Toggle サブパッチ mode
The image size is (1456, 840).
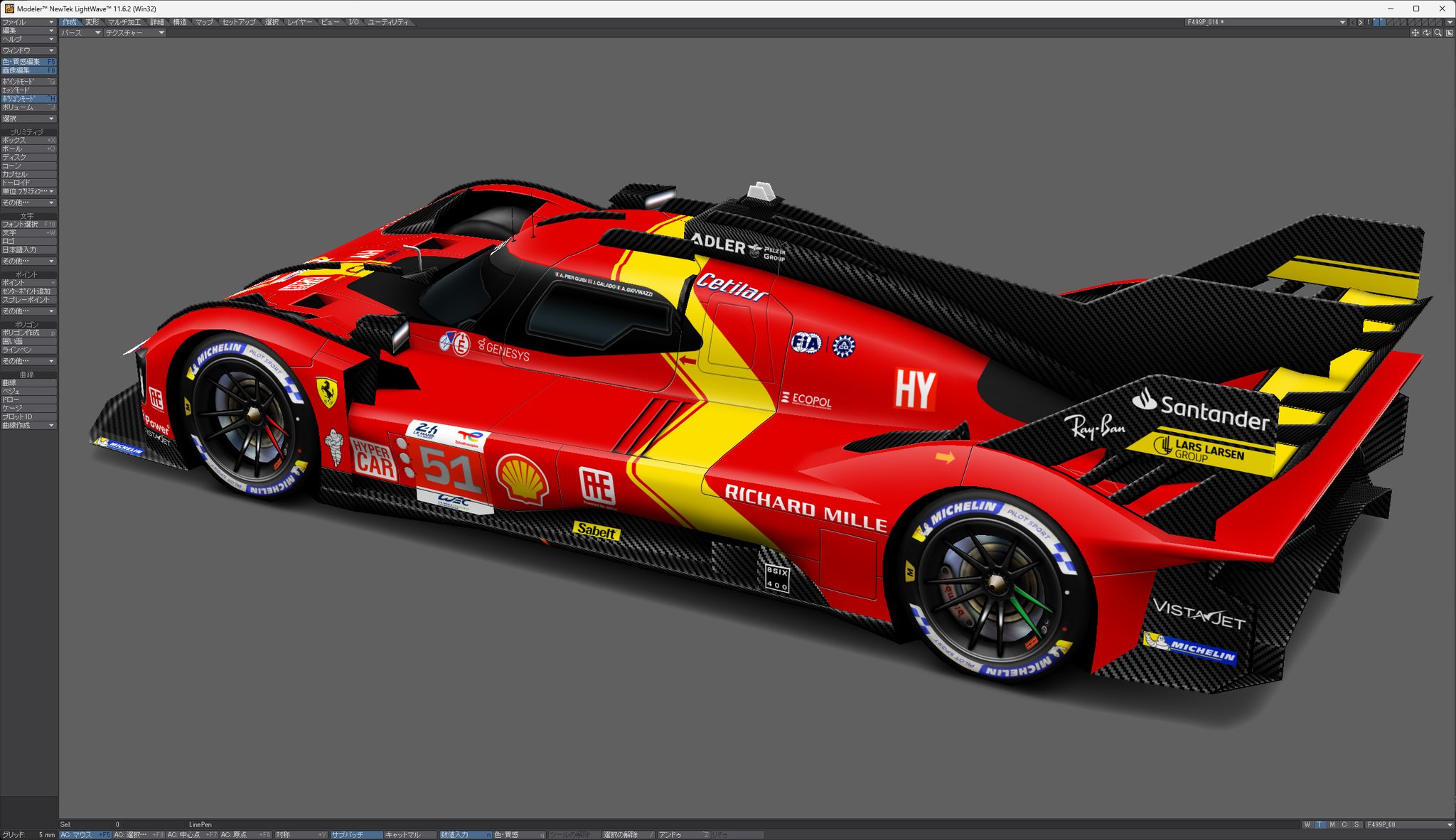(x=355, y=835)
